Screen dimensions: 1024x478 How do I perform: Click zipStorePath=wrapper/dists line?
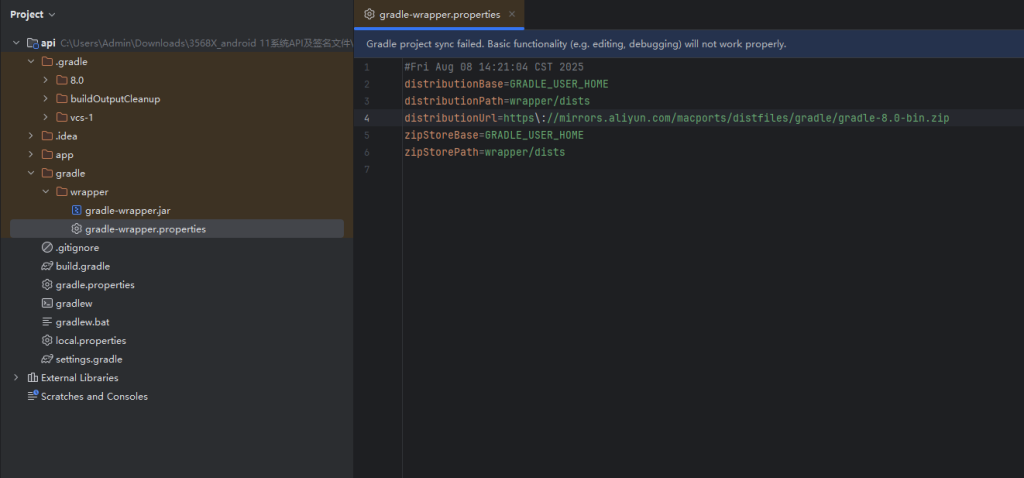485,152
